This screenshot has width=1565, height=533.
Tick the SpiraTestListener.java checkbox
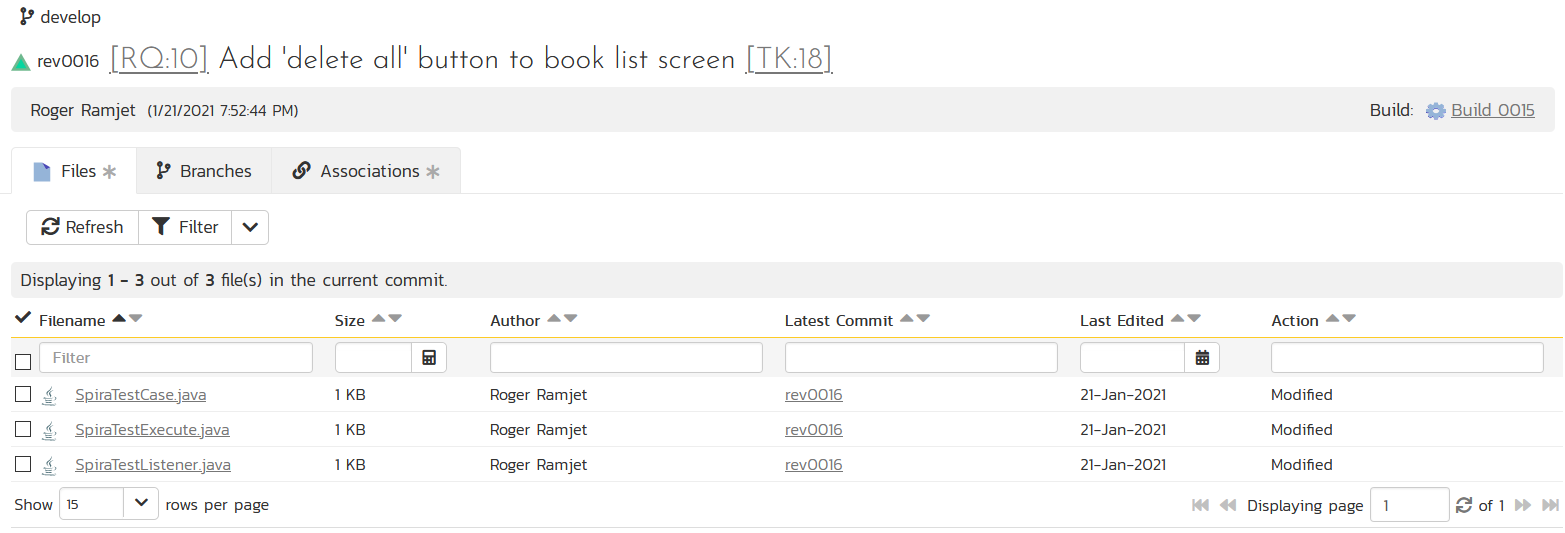click(23, 465)
